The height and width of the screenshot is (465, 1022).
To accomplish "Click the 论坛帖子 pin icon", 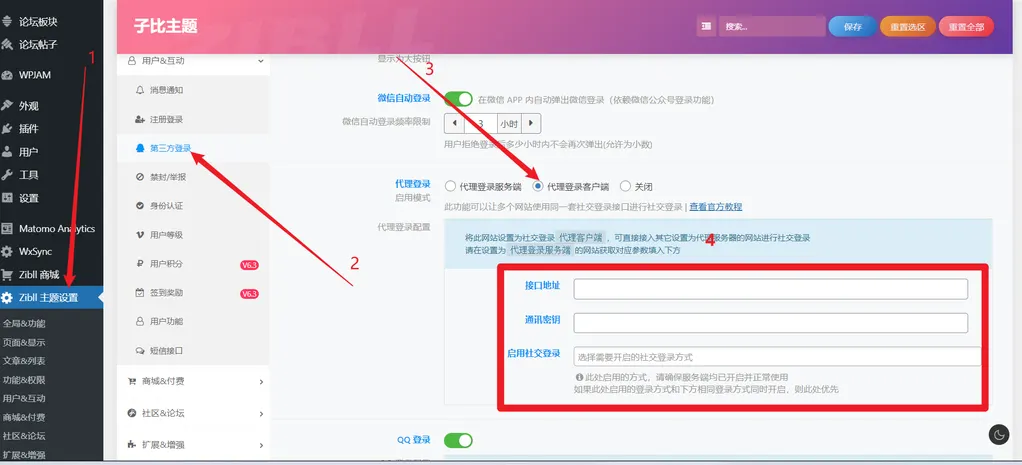I will tap(7, 45).
